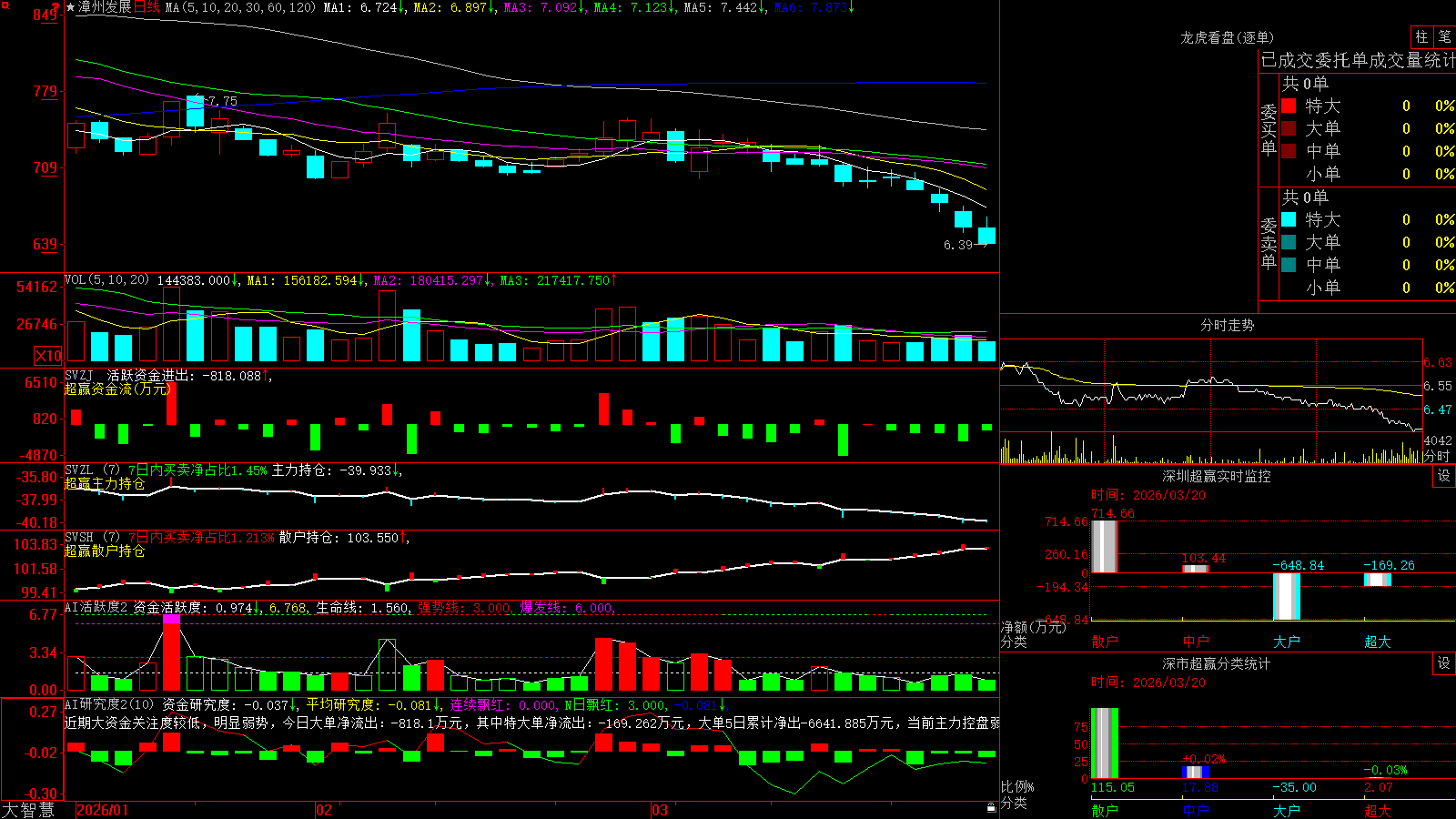Viewport: 1456px width, 819px height.
Task: Click the 中户 bar valued 103.44
Action: 1196,569
